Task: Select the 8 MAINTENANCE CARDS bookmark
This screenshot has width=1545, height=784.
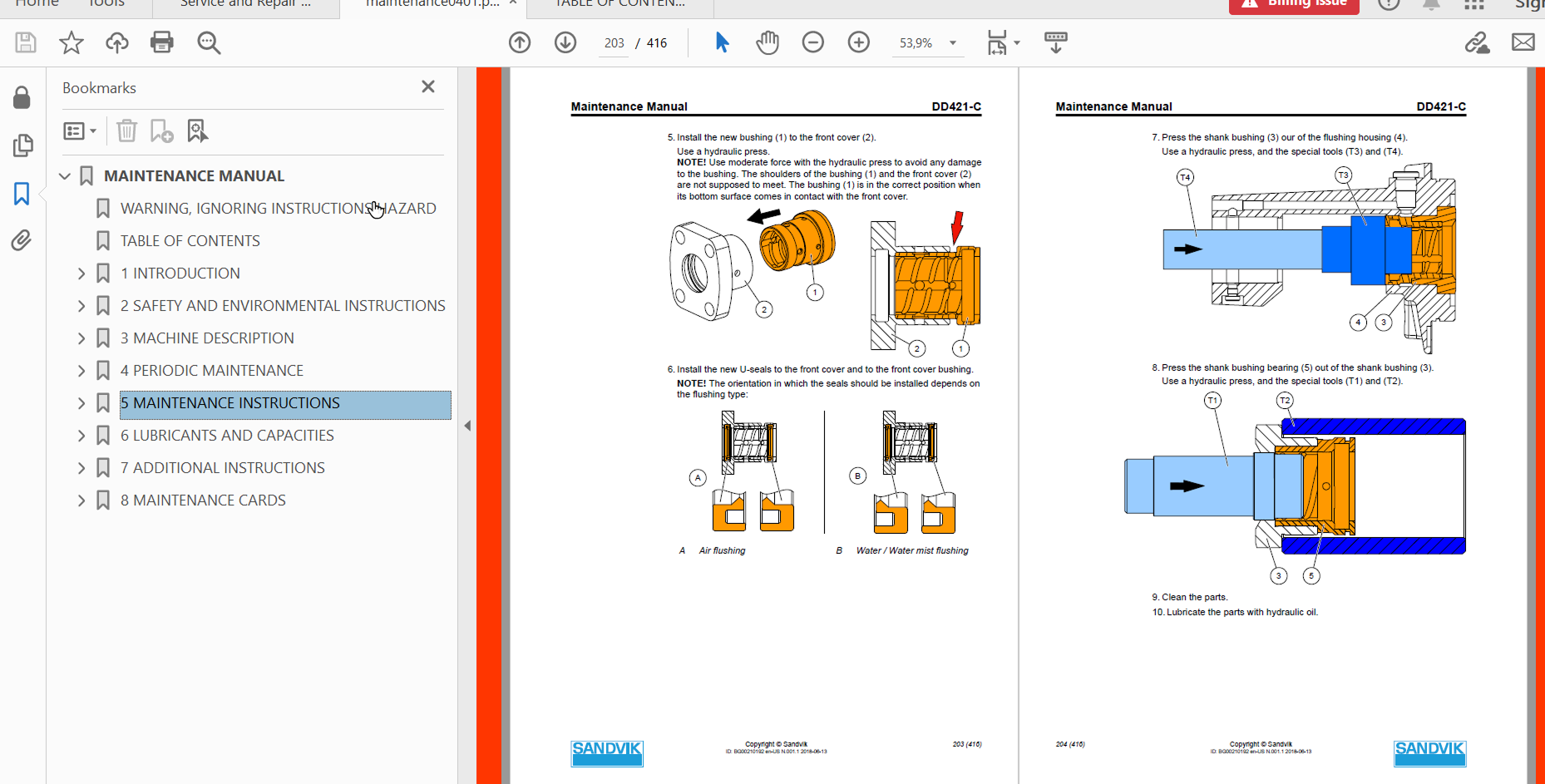Action: (x=203, y=500)
